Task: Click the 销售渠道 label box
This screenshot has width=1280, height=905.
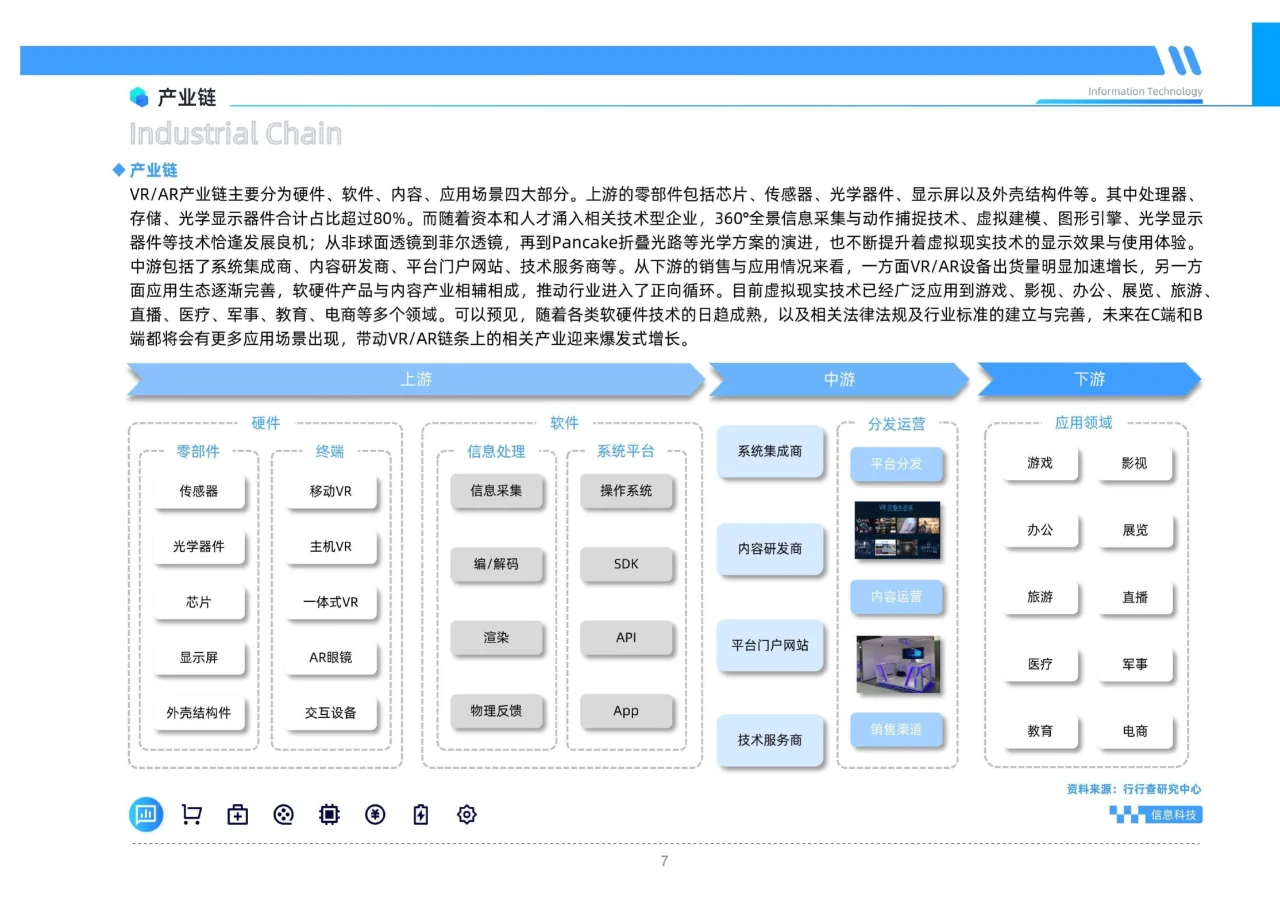Action: [x=896, y=729]
